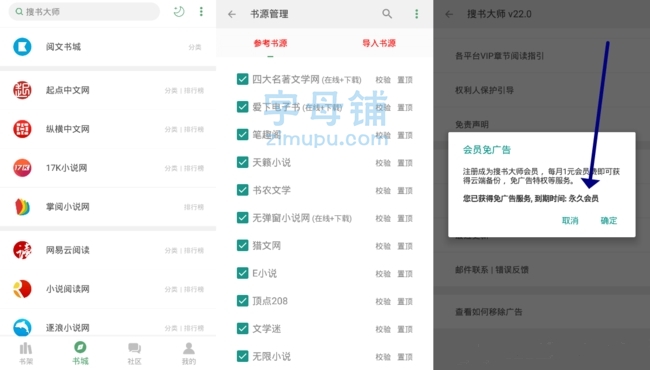The image size is (650, 370).
Task: Open 分类 for 阅文书城
Action: coord(194,47)
